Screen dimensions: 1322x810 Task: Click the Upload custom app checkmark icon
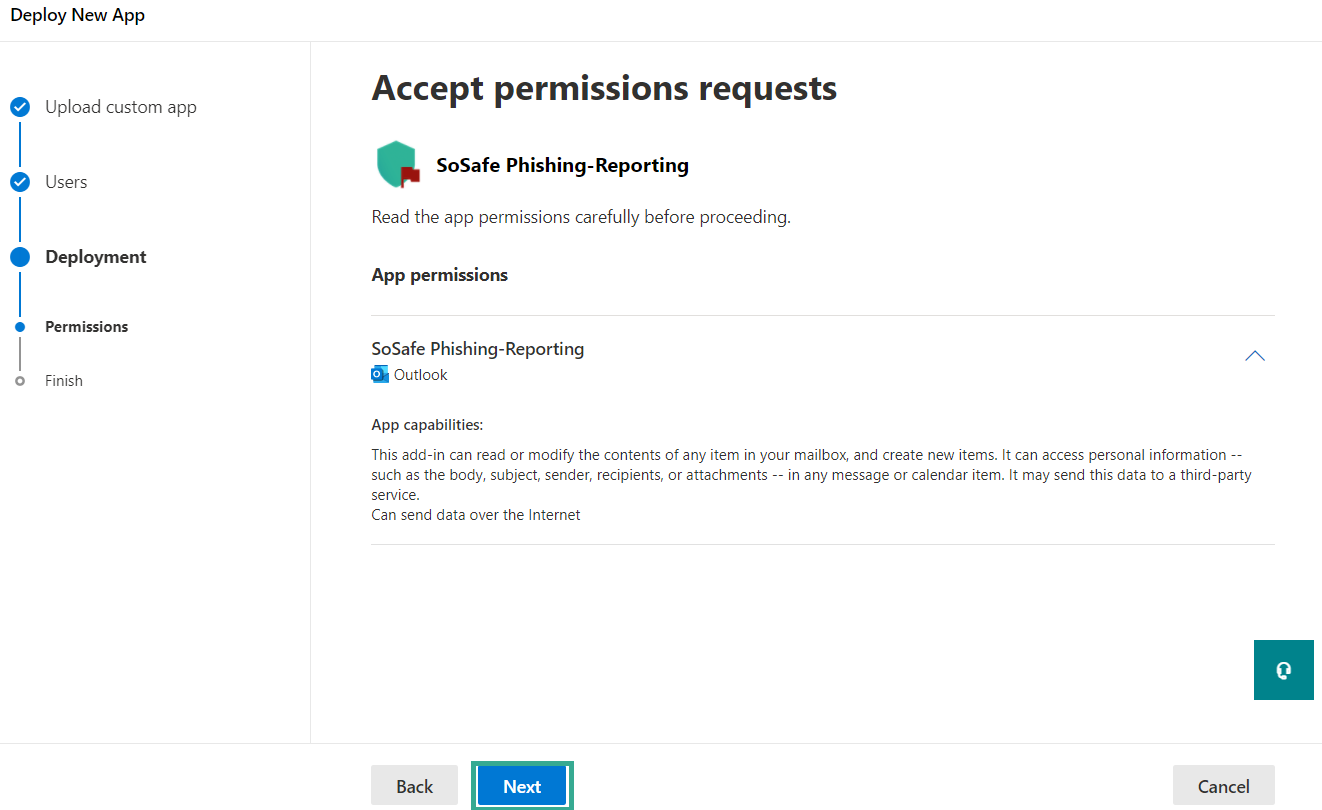click(x=20, y=107)
